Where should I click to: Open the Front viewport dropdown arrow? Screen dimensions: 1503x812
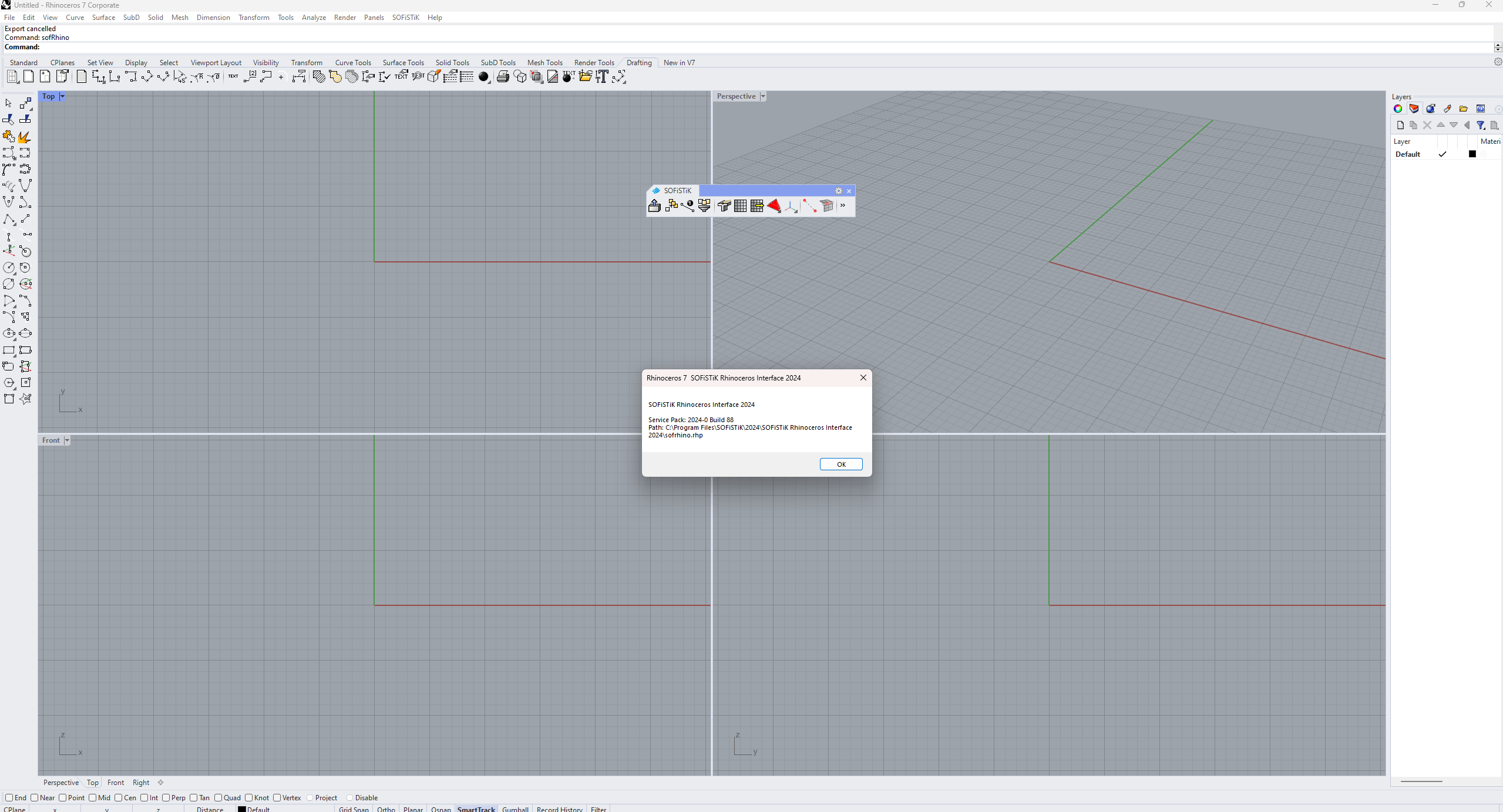click(x=67, y=440)
